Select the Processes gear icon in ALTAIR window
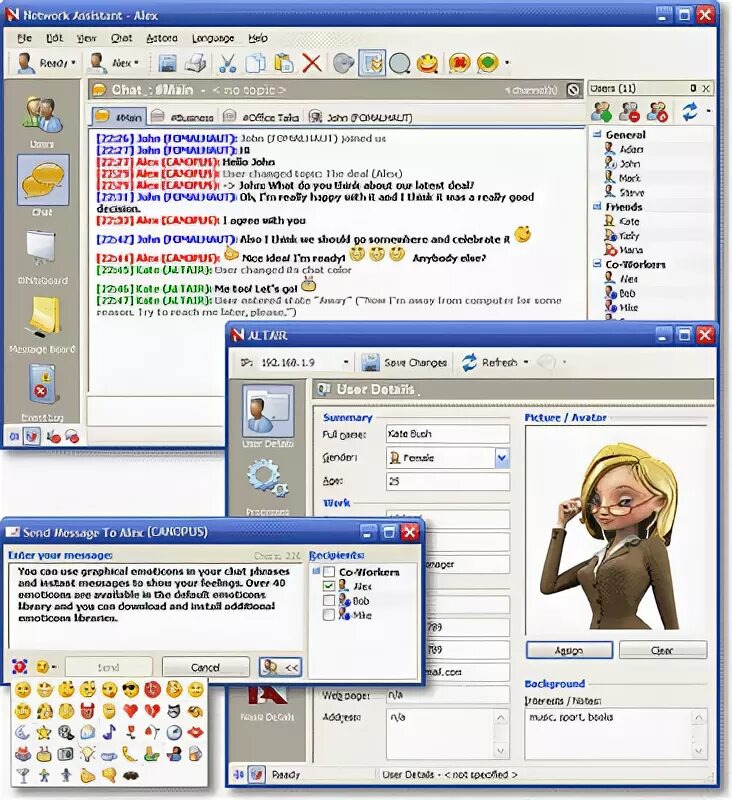This screenshot has height=800, width=732. 268,478
